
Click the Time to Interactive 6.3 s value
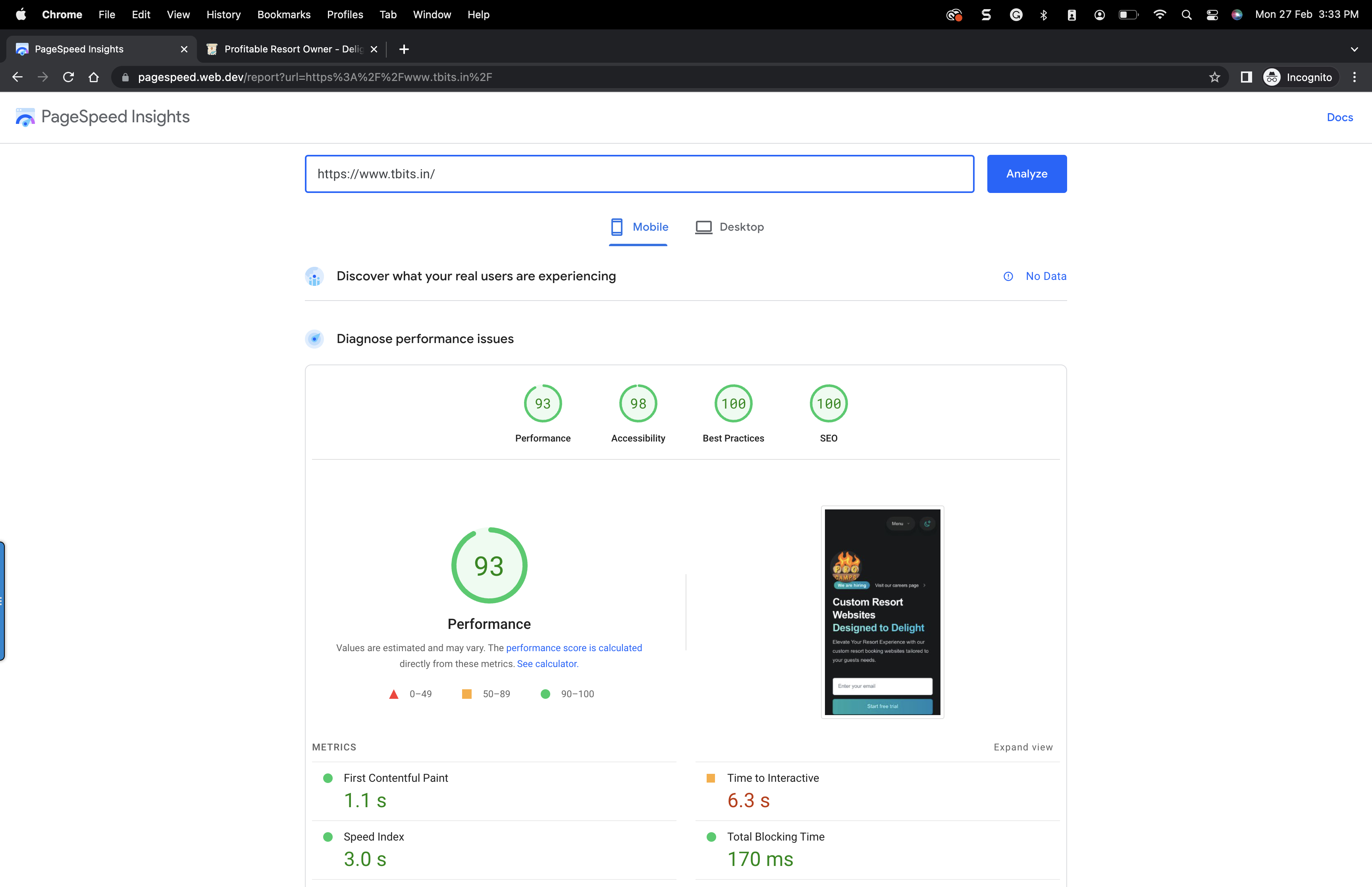pyautogui.click(x=748, y=801)
